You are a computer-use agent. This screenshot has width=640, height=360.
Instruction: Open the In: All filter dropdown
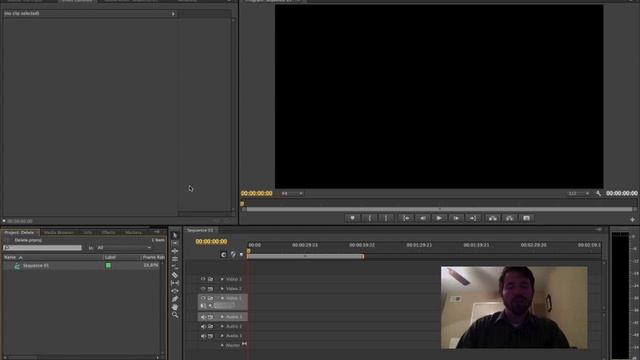tap(124, 248)
